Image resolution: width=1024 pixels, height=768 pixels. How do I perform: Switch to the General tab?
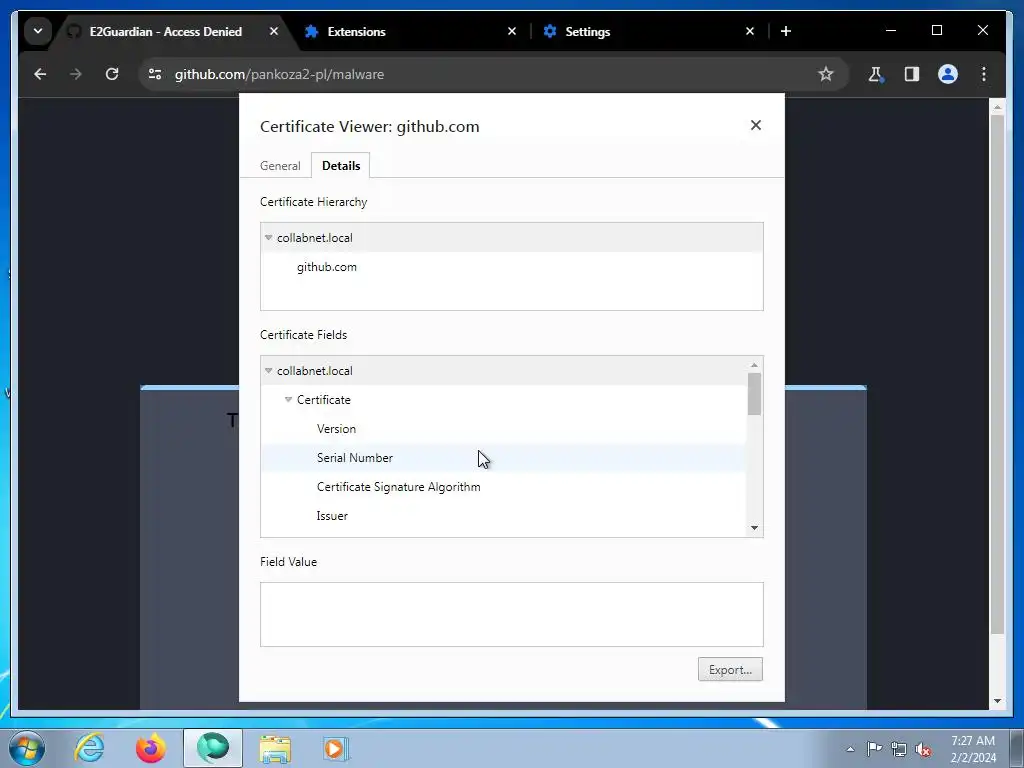(280, 166)
